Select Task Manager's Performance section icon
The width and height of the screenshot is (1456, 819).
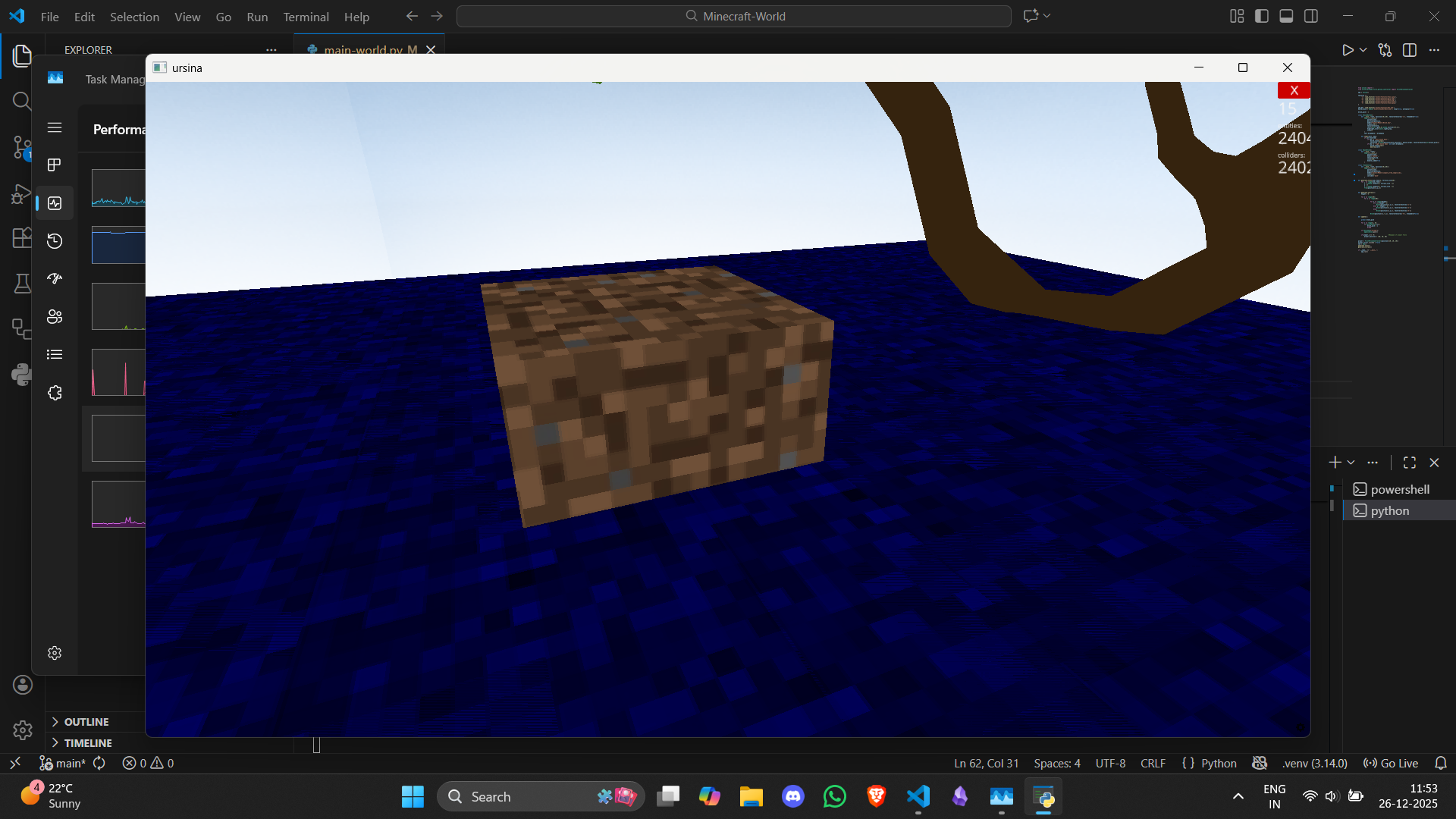pos(54,202)
